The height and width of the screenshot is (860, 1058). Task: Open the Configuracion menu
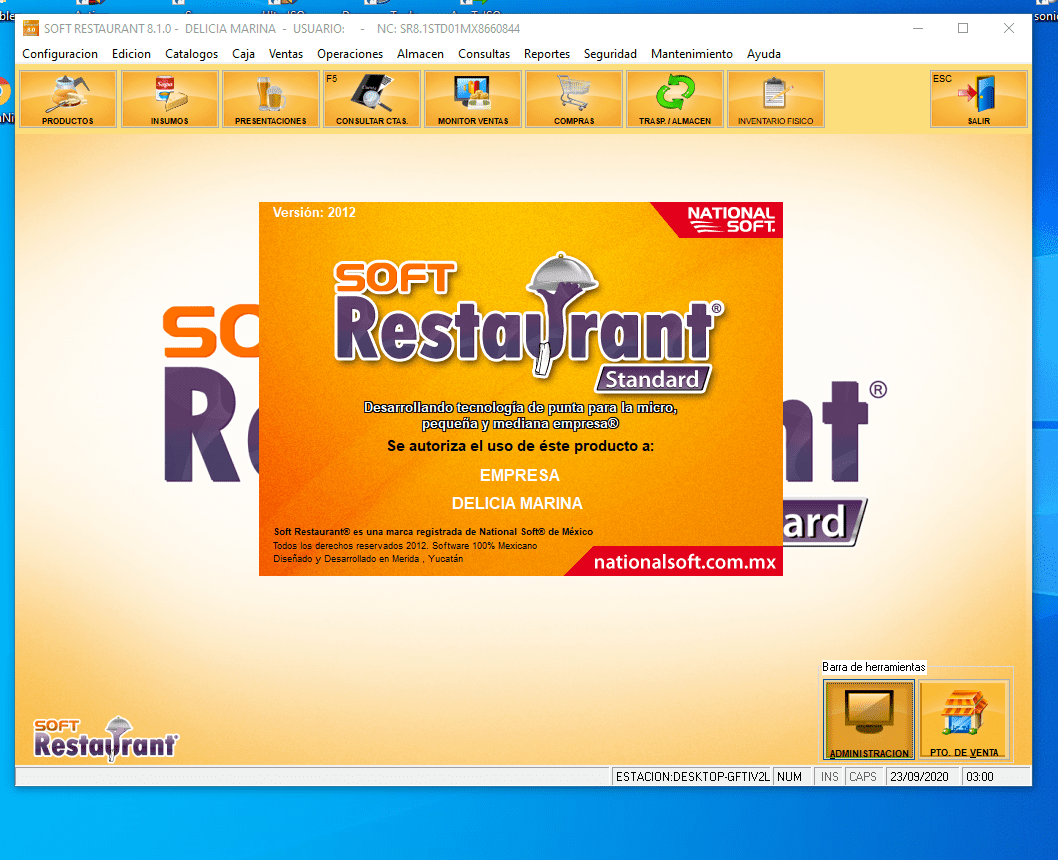coord(60,54)
